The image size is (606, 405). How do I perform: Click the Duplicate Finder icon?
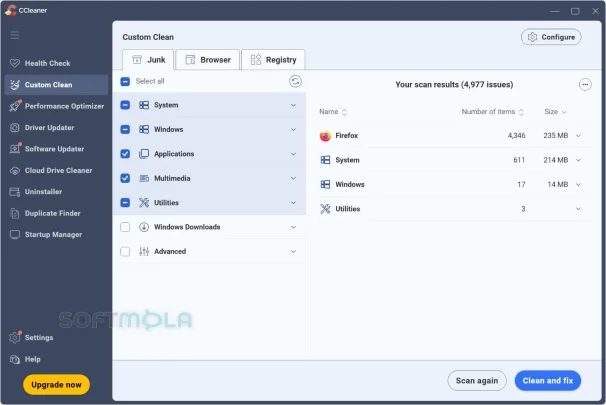coord(15,213)
